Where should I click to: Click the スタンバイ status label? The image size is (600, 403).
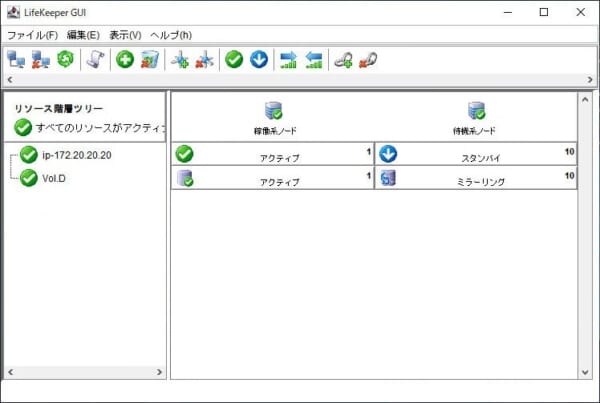pyautogui.click(x=481, y=158)
